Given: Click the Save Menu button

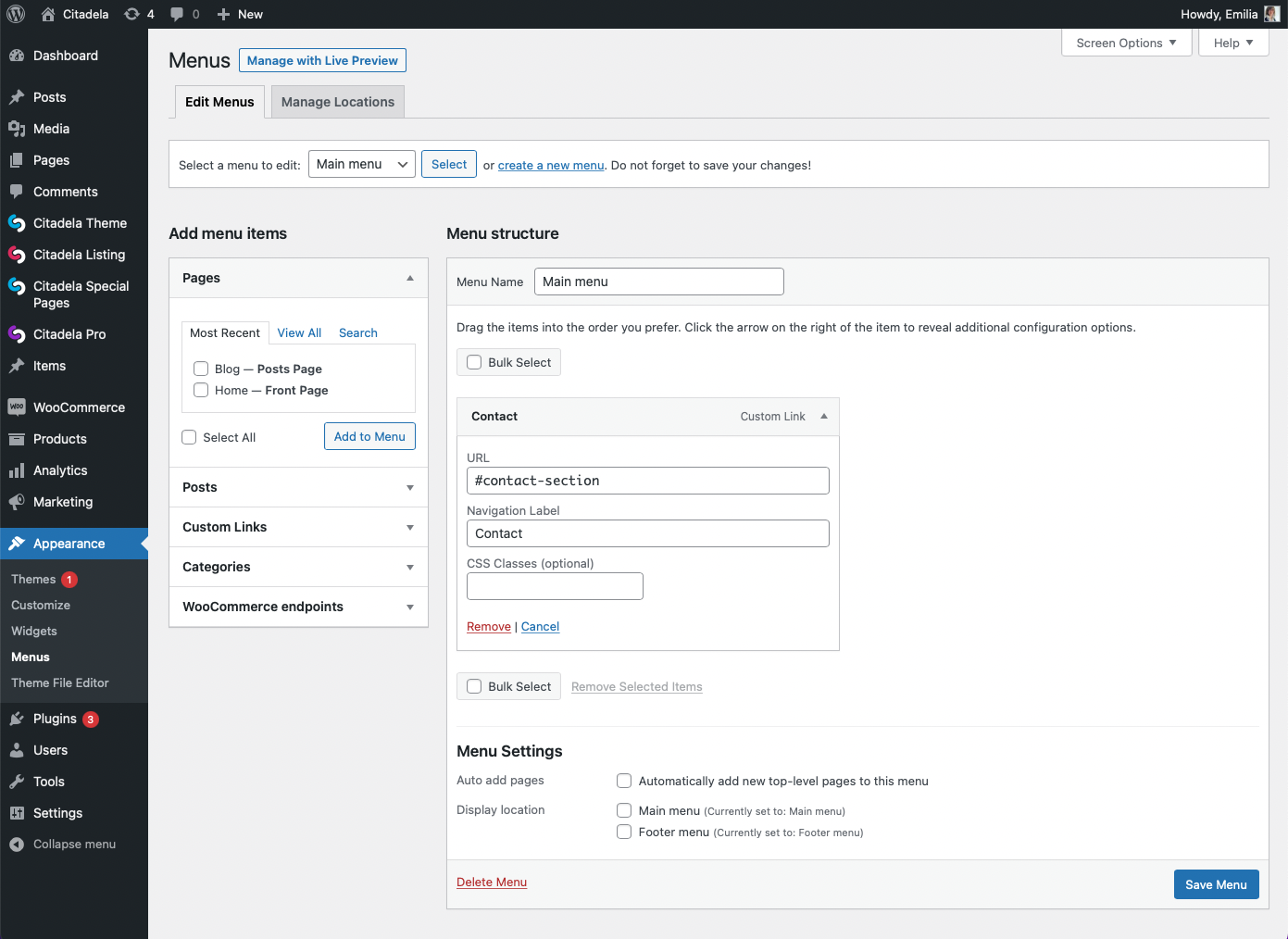Looking at the screenshot, I should pyautogui.click(x=1216, y=884).
